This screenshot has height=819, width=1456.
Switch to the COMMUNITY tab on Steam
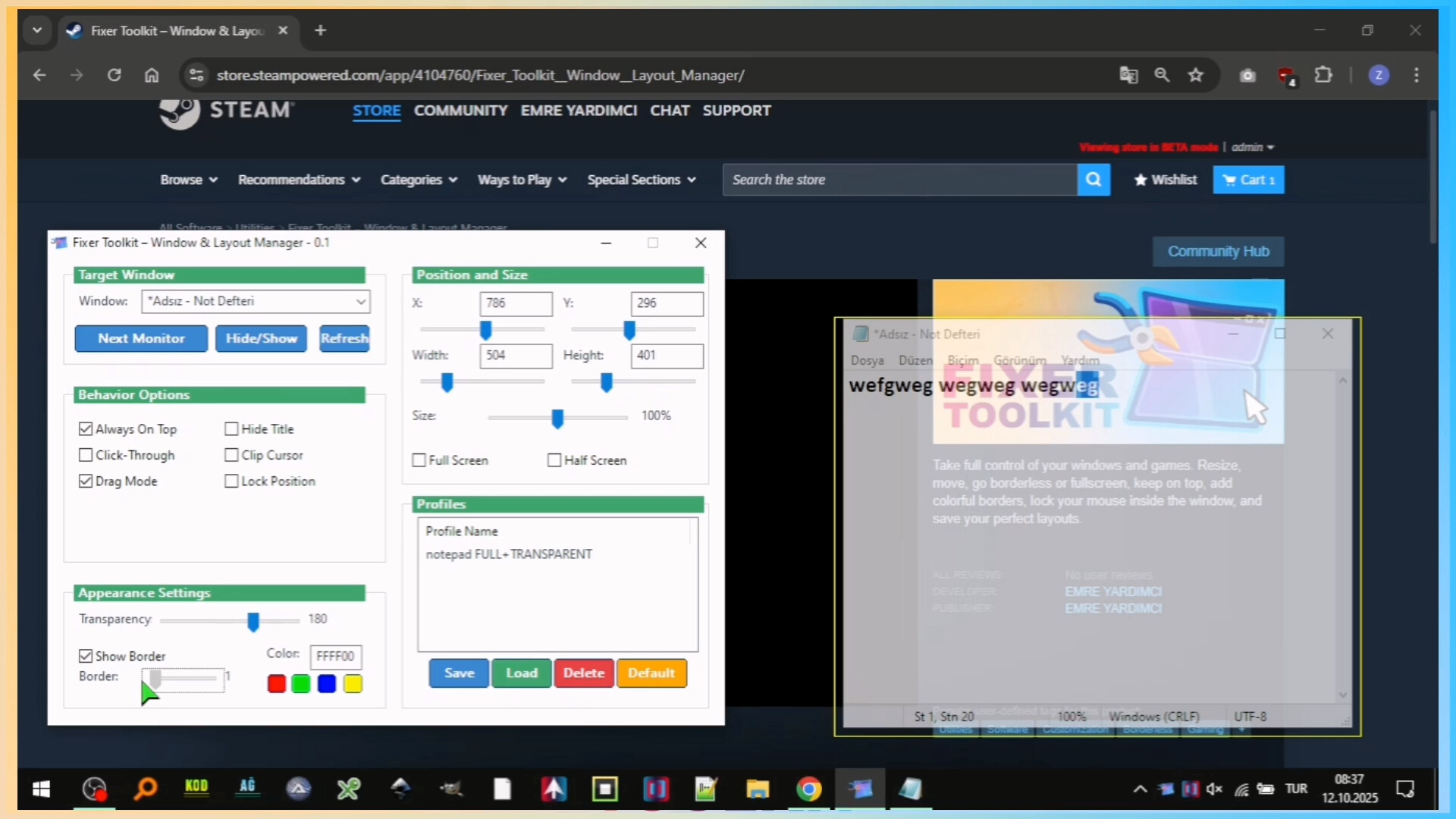(x=460, y=111)
